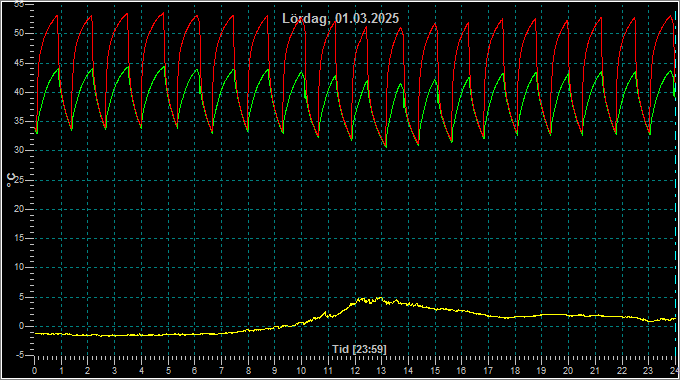
Task: Click the 10 label on the temperature axis
Action: coord(20,268)
